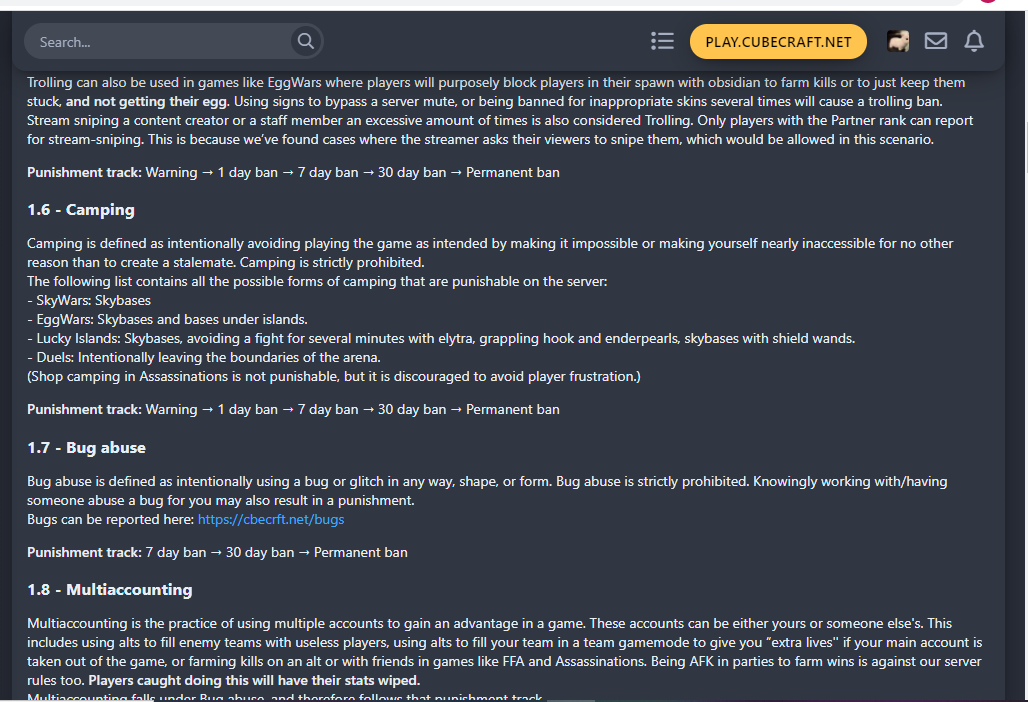The width and height of the screenshot is (1028, 702).
Task: Click the Lucky Islands list line
Action: coord(441,338)
